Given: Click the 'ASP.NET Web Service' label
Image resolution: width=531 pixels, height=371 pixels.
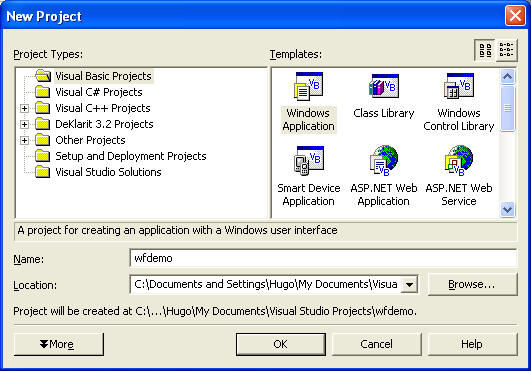Looking at the screenshot, I should coord(459,195).
